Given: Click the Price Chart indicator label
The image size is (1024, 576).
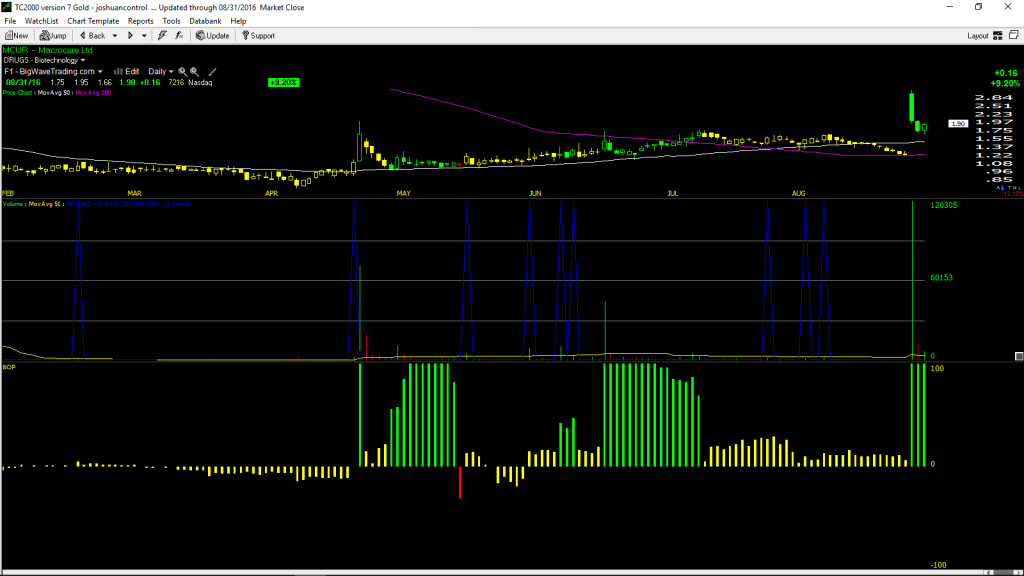Looking at the screenshot, I should [x=18, y=93].
